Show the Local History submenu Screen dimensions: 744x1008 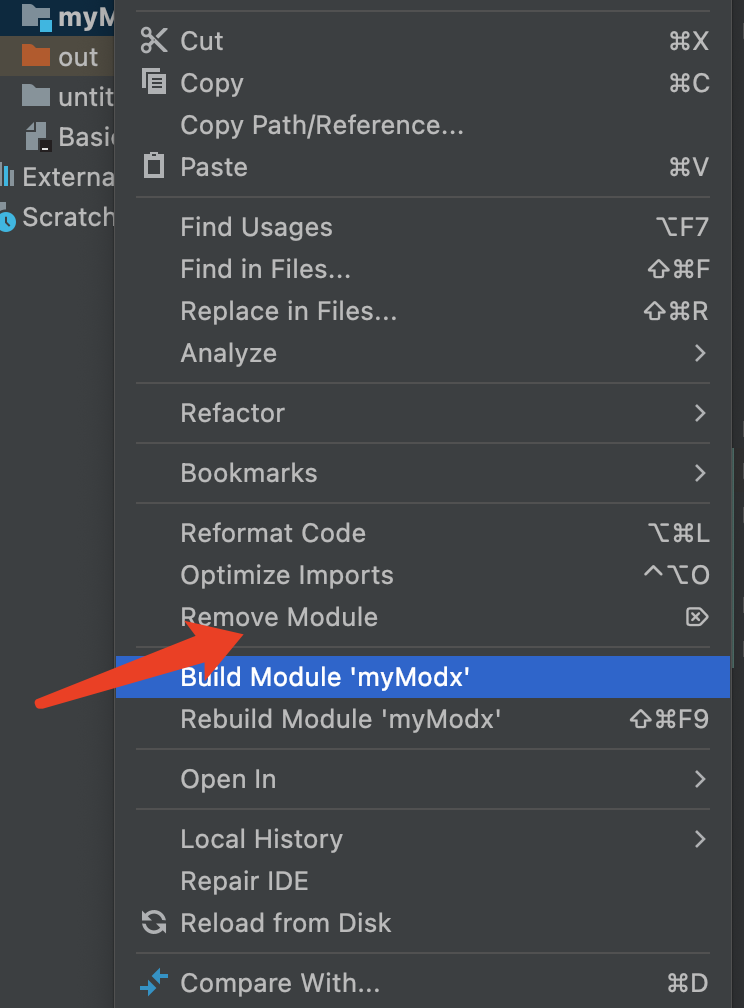click(x=699, y=839)
